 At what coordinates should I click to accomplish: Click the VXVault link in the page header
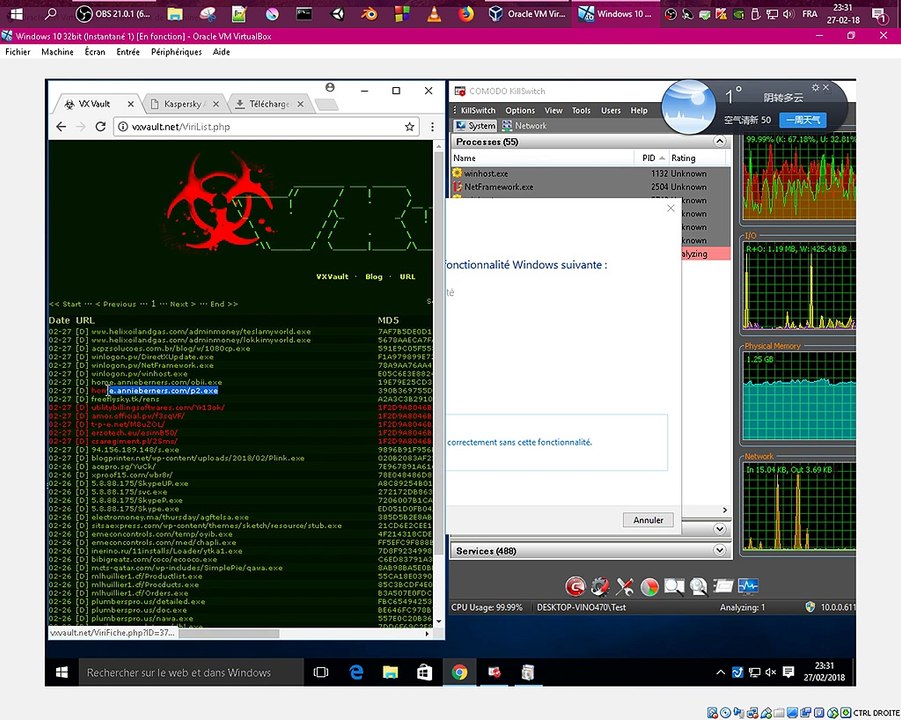click(332, 276)
